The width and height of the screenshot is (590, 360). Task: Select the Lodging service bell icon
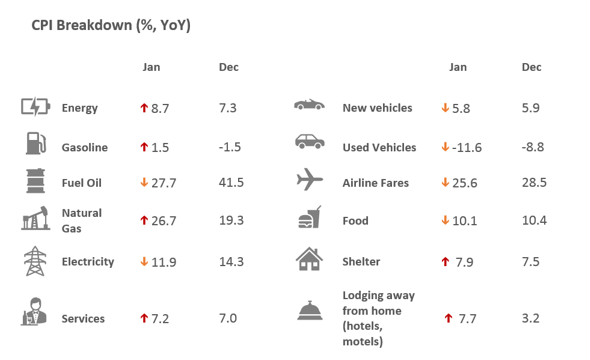pyautogui.click(x=310, y=311)
